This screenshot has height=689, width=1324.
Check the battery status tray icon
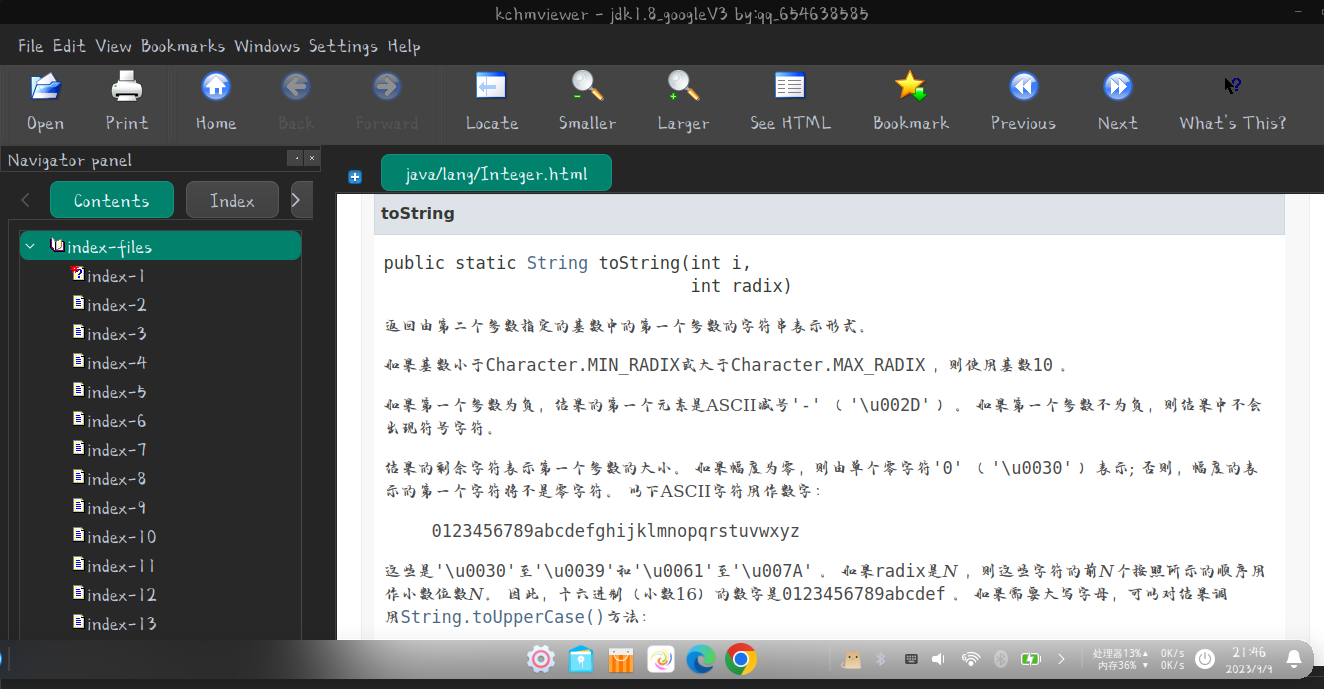click(x=1030, y=659)
